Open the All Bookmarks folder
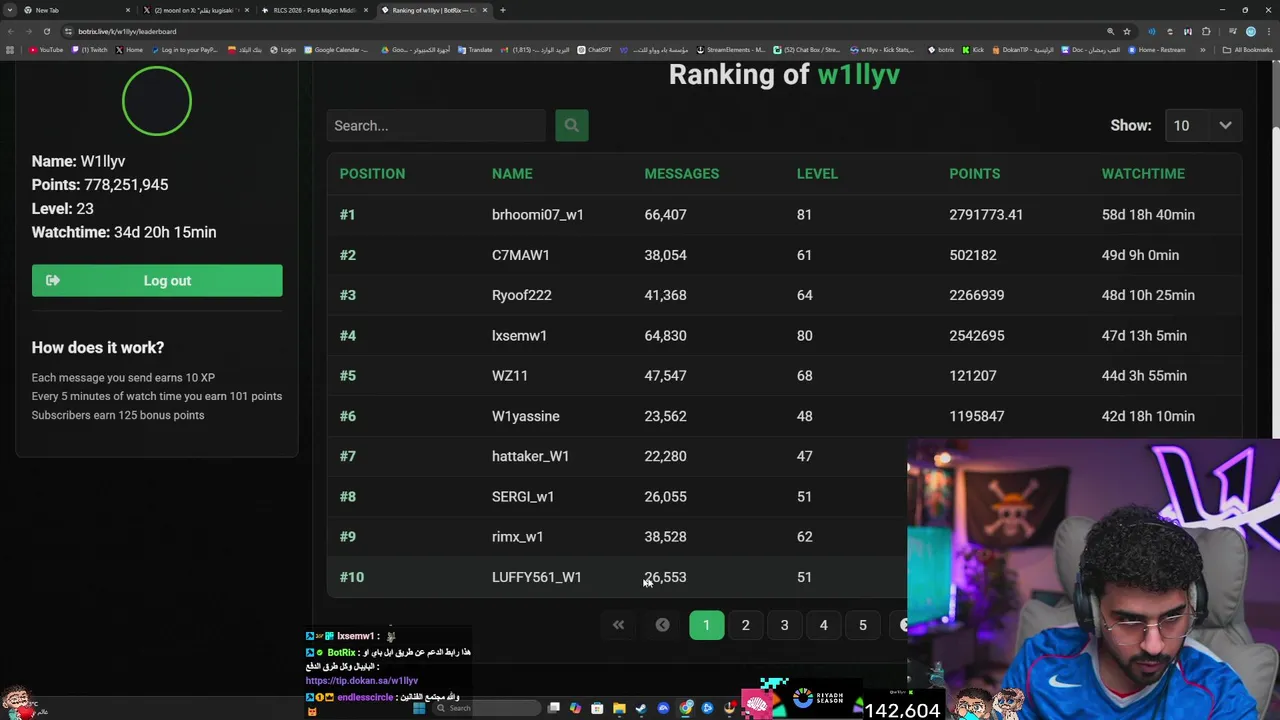The width and height of the screenshot is (1280, 720). point(1247,50)
